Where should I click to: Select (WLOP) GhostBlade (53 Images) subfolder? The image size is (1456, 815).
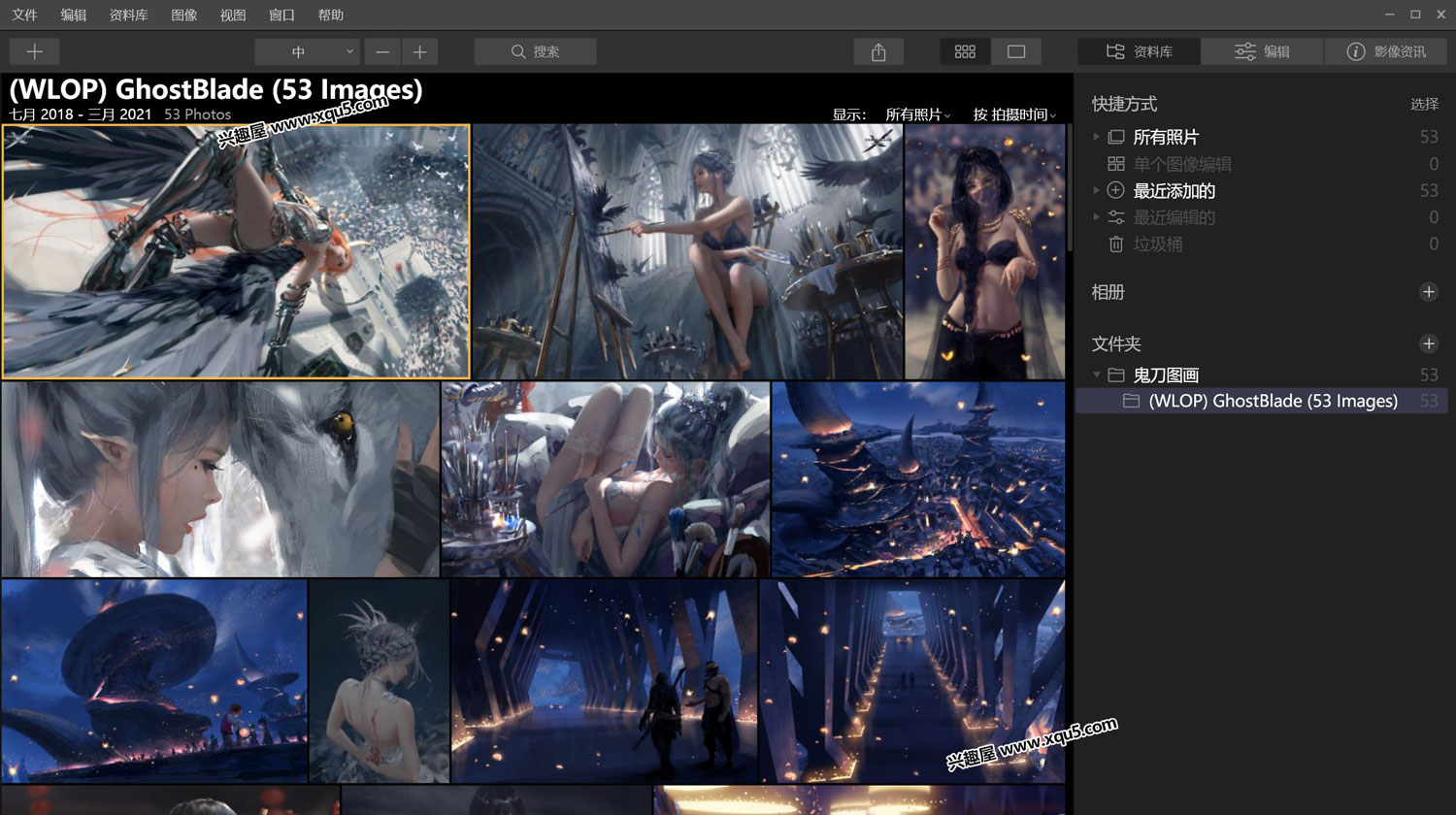(1262, 401)
